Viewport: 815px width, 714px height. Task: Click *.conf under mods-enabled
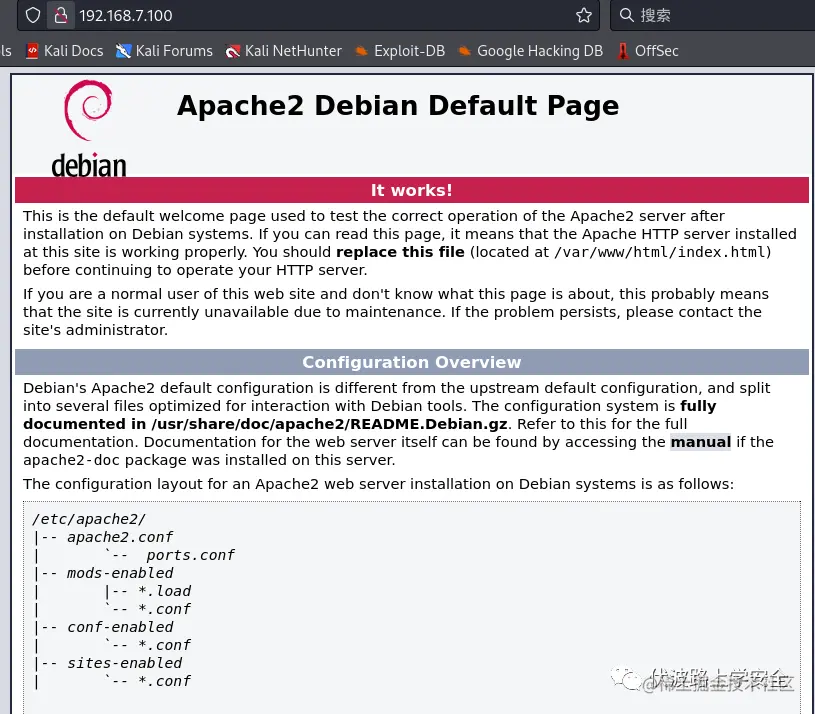tap(165, 609)
